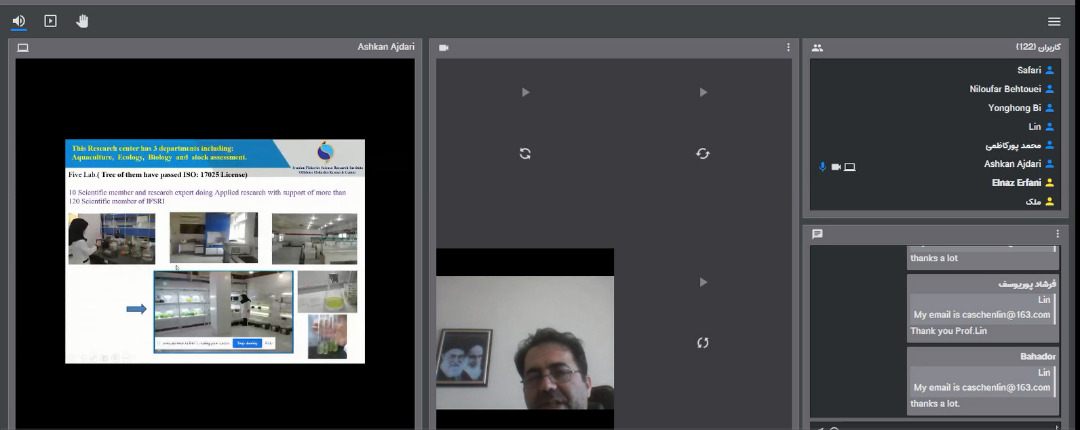Open the hamburger menu at top right
1080x430 pixels.
[1054, 21]
